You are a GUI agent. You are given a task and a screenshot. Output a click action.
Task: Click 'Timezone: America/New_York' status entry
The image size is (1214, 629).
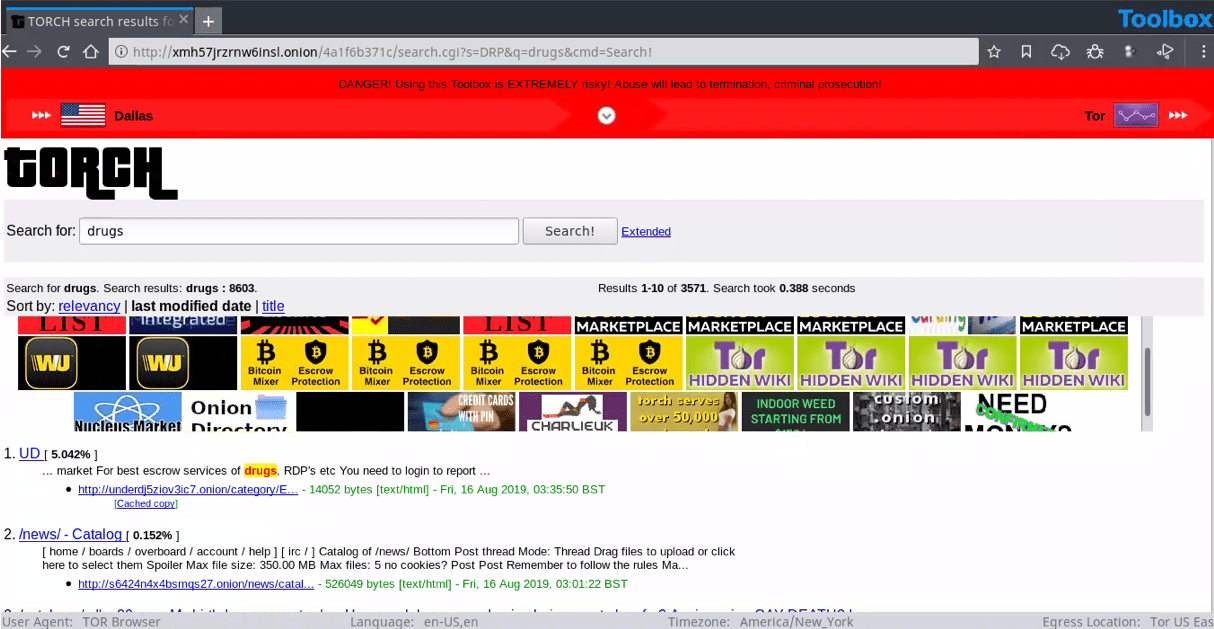click(761, 621)
